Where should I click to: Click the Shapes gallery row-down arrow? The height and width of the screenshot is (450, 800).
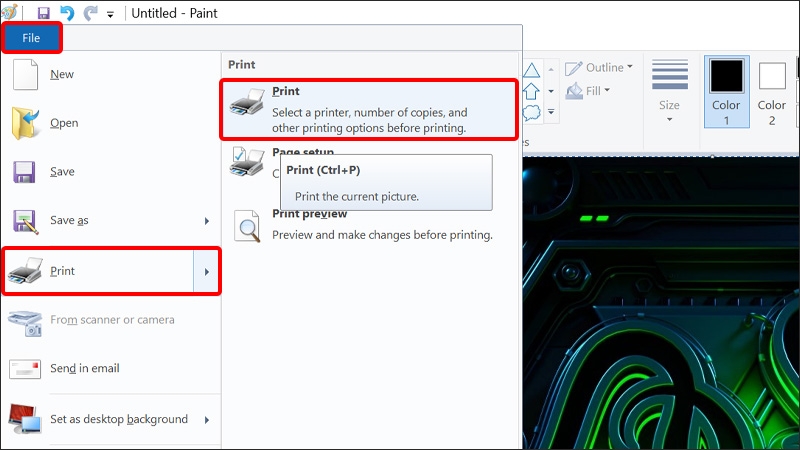[551, 91]
